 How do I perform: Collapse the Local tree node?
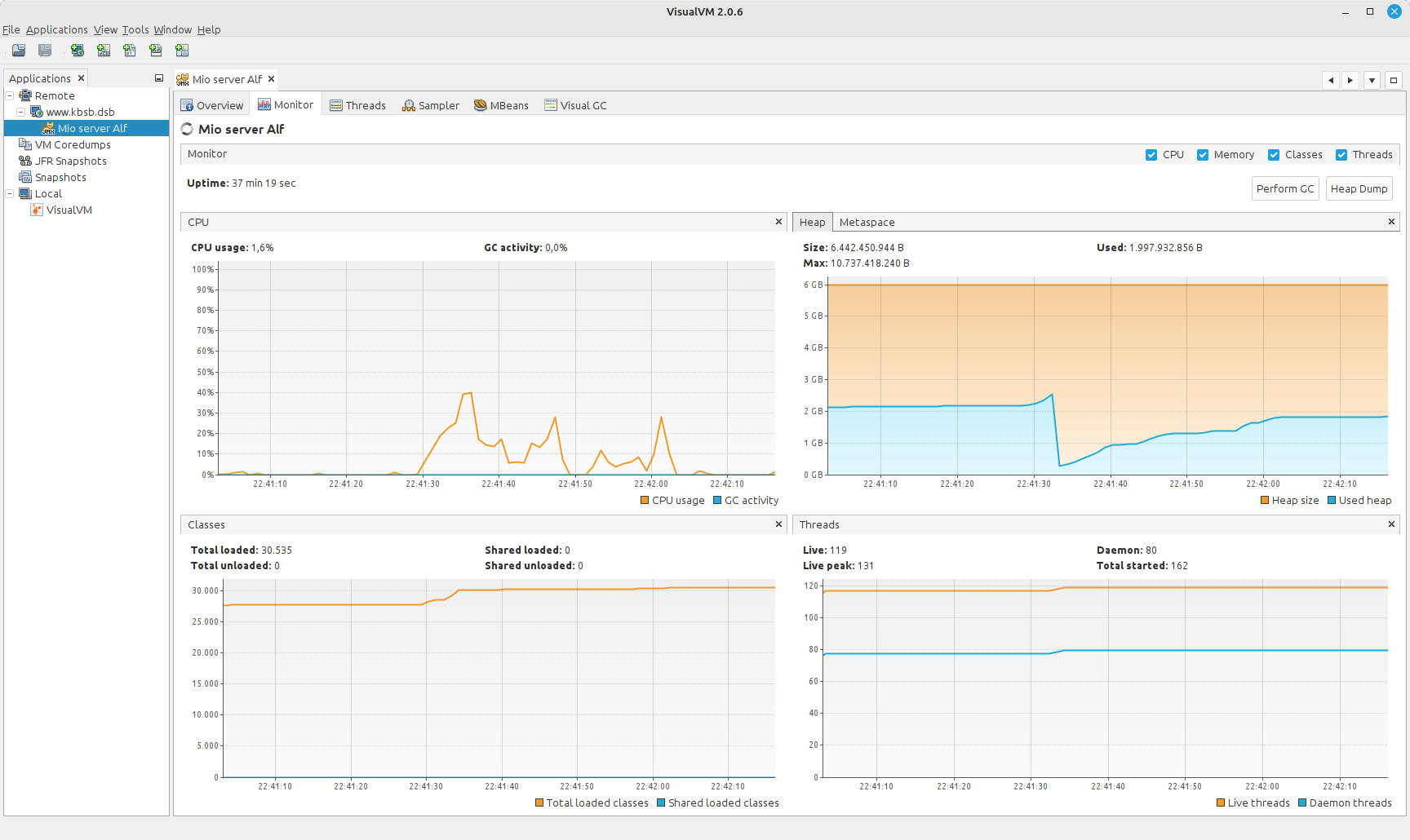coord(10,193)
